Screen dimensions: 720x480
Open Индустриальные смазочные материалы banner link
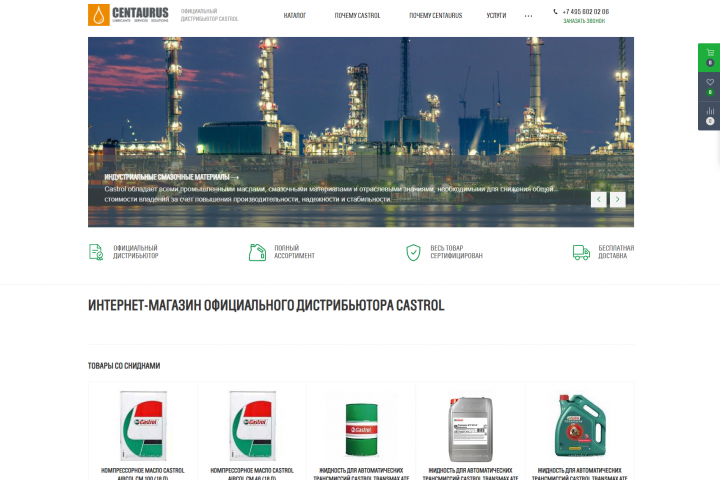pyautogui.click(x=171, y=177)
